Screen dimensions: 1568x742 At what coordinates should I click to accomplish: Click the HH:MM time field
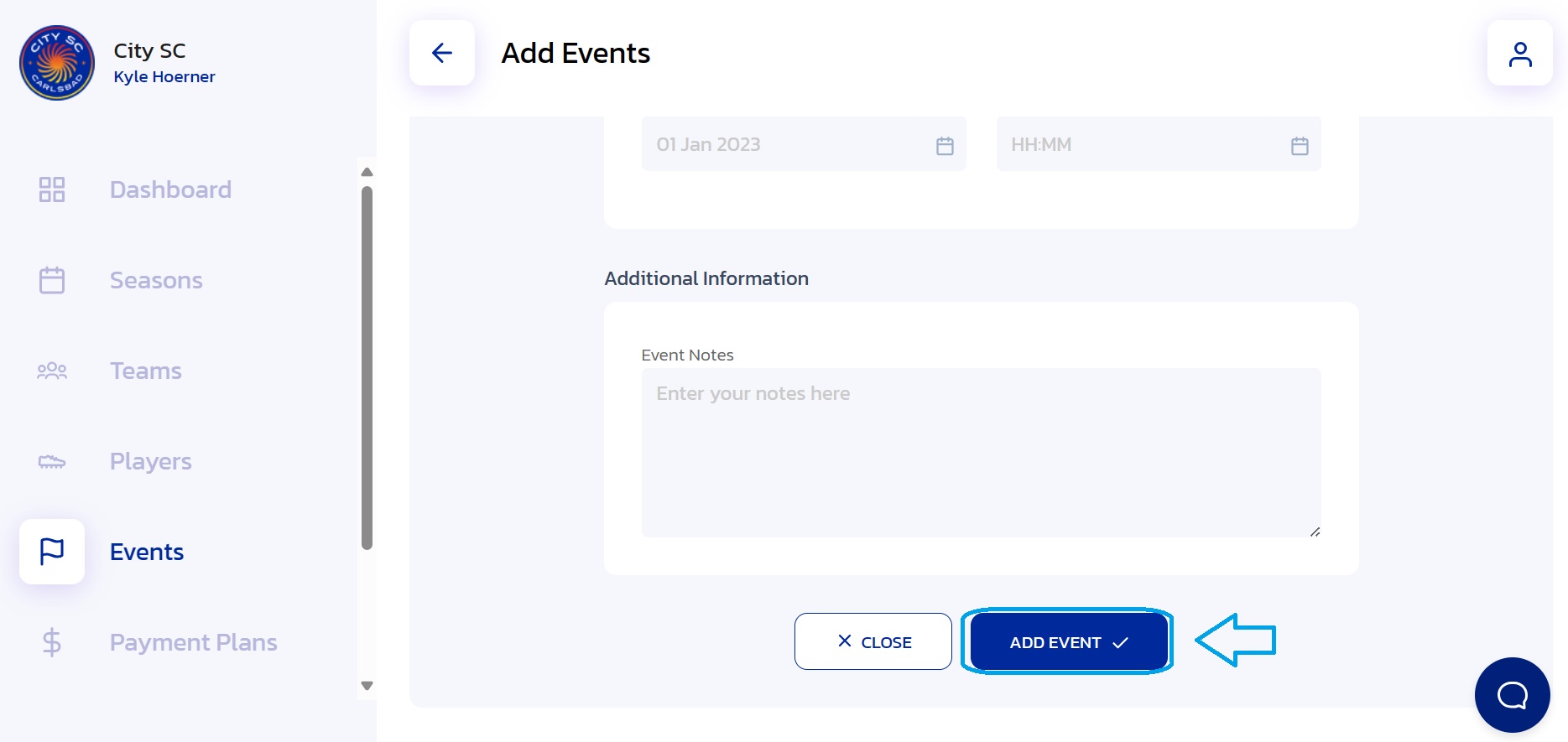coord(1159,144)
